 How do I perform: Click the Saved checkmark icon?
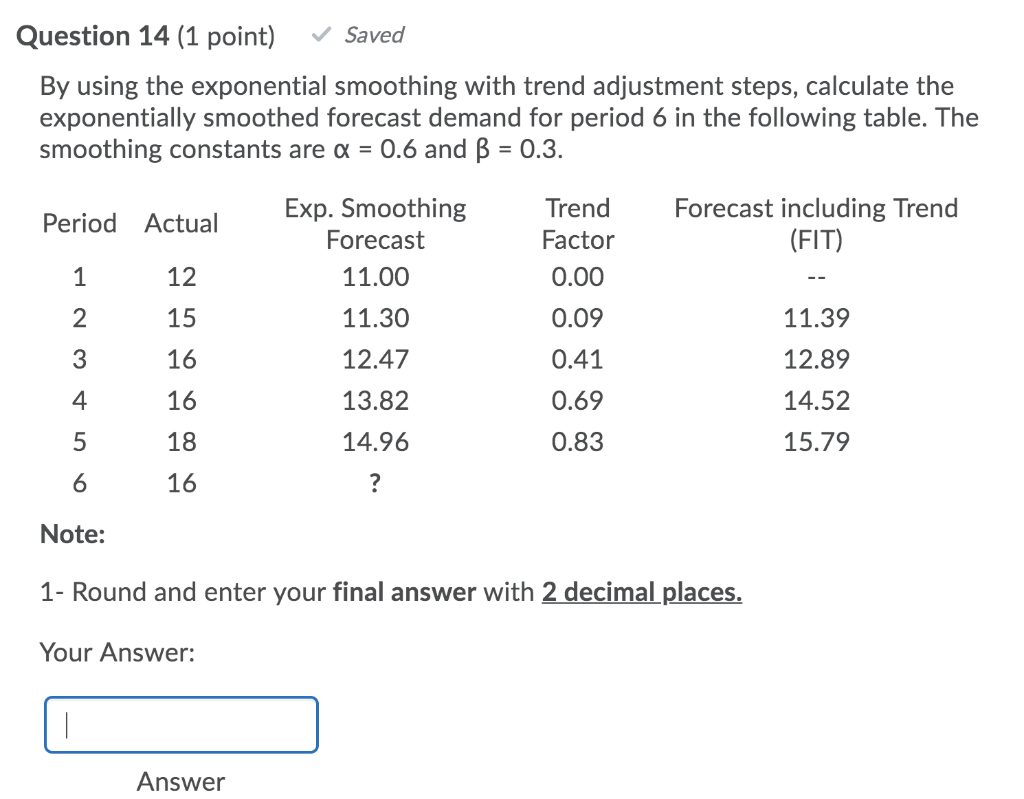click(x=320, y=34)
